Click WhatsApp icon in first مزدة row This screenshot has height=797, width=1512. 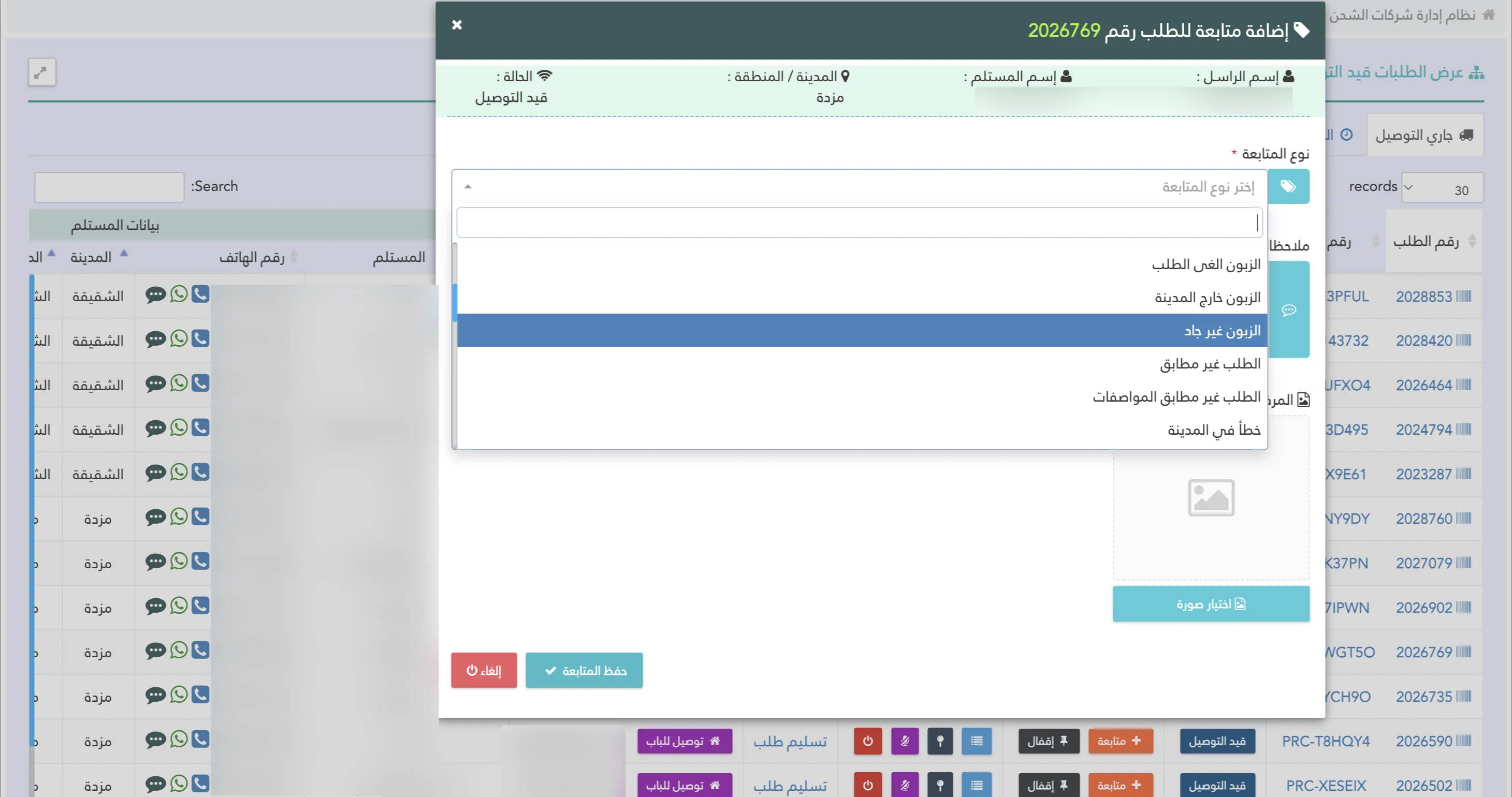point(179,516)
